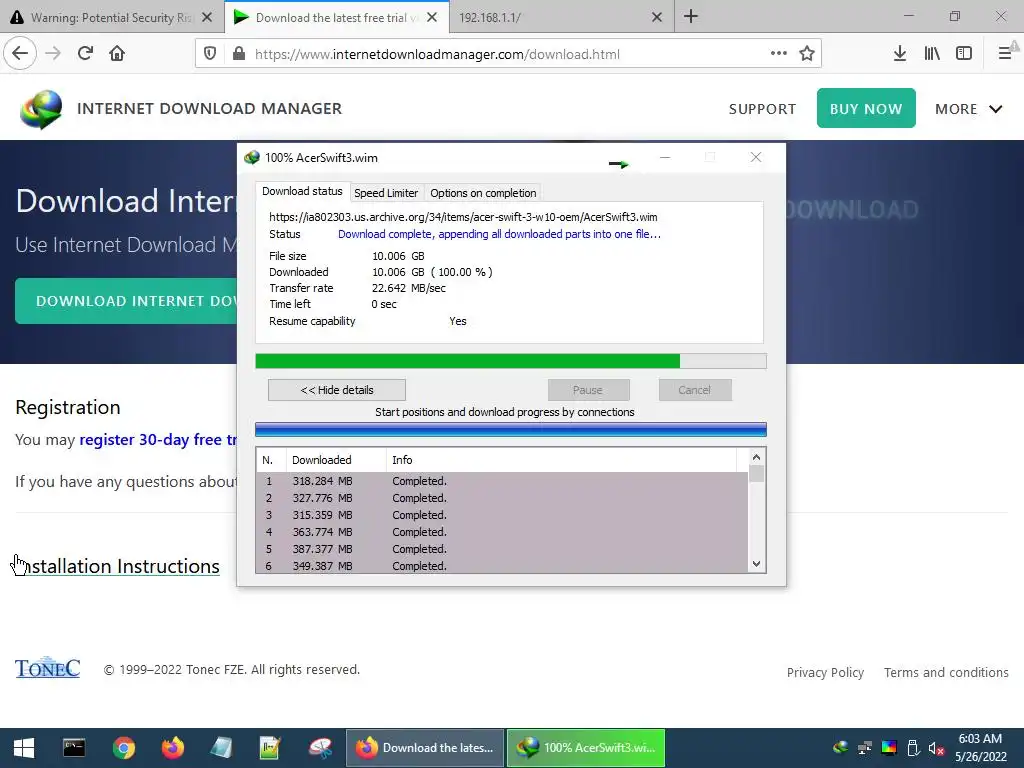Minimize the AcerSwift3.wim download dialog

coord(665,157)
